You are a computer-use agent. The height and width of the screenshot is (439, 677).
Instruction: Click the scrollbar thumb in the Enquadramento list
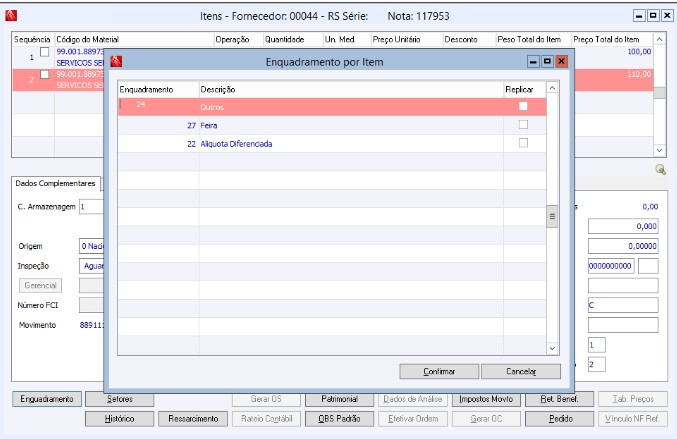point(552,216)
